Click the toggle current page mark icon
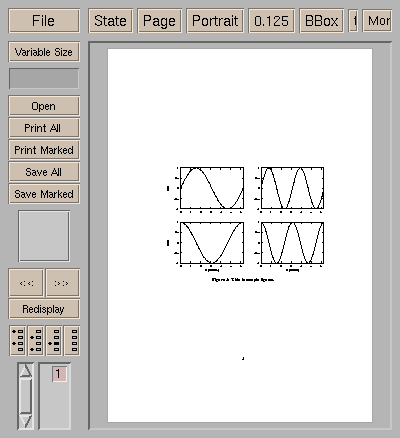 [54, 340]
